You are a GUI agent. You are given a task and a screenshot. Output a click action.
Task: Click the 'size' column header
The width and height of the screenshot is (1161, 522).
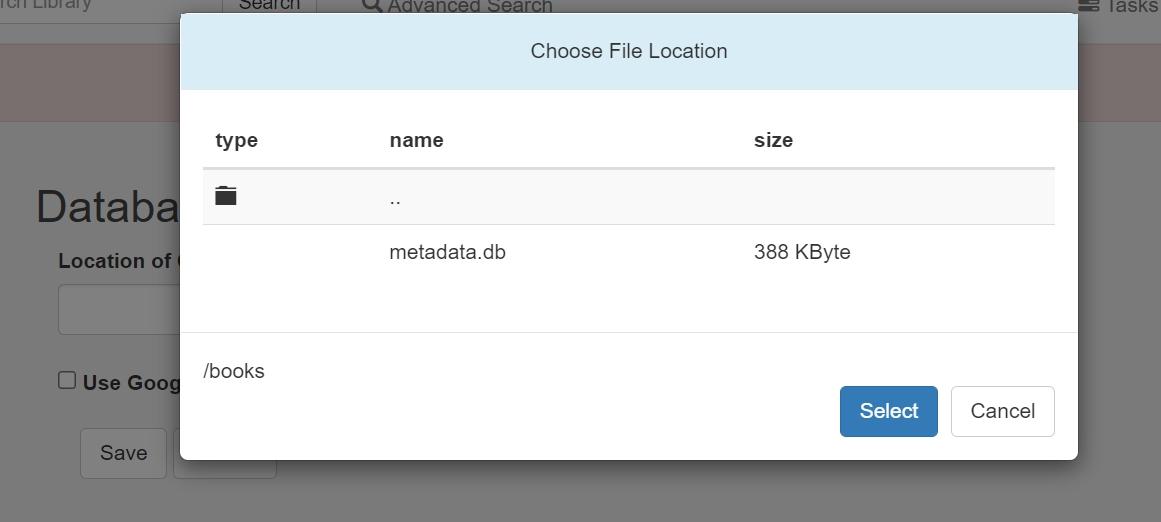pyautogui.click(x=773, y=140)
